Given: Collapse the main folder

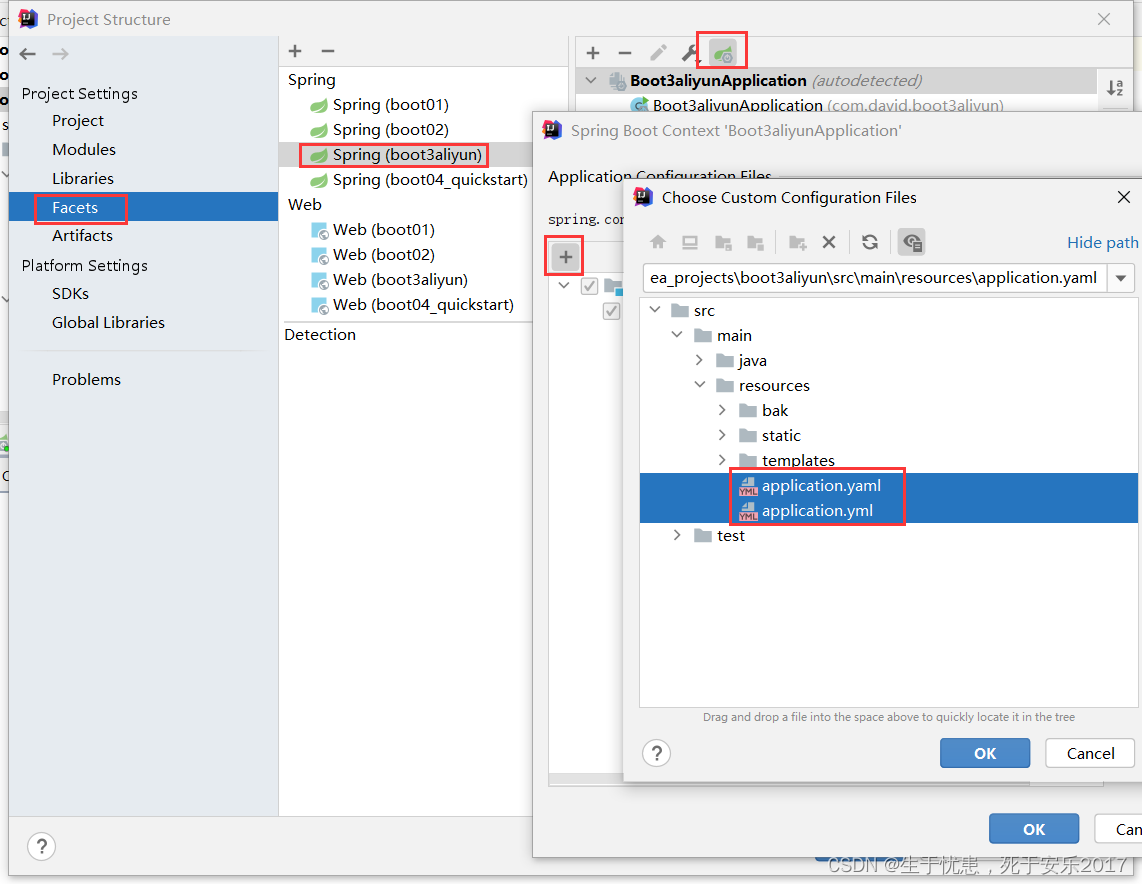Looking at the screenshot, I should pos(677,335).
